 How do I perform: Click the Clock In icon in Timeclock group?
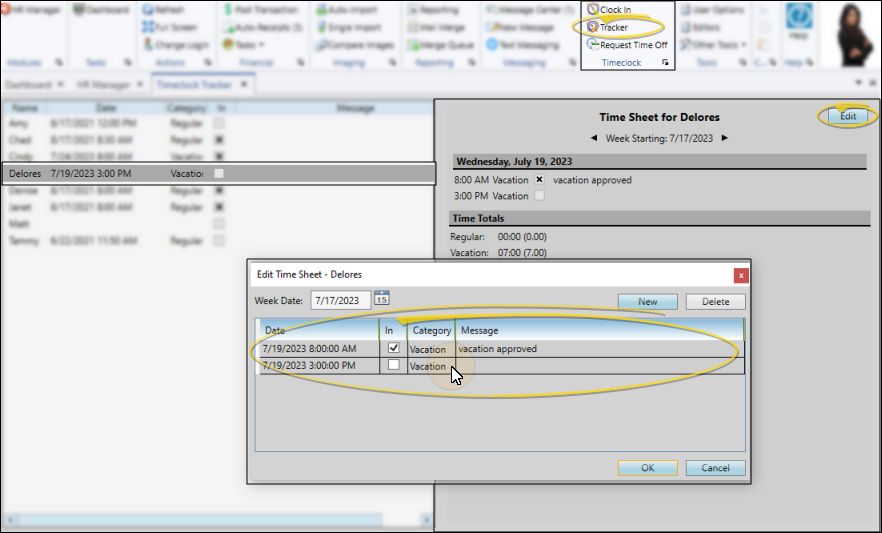click(x=592, y=10)
